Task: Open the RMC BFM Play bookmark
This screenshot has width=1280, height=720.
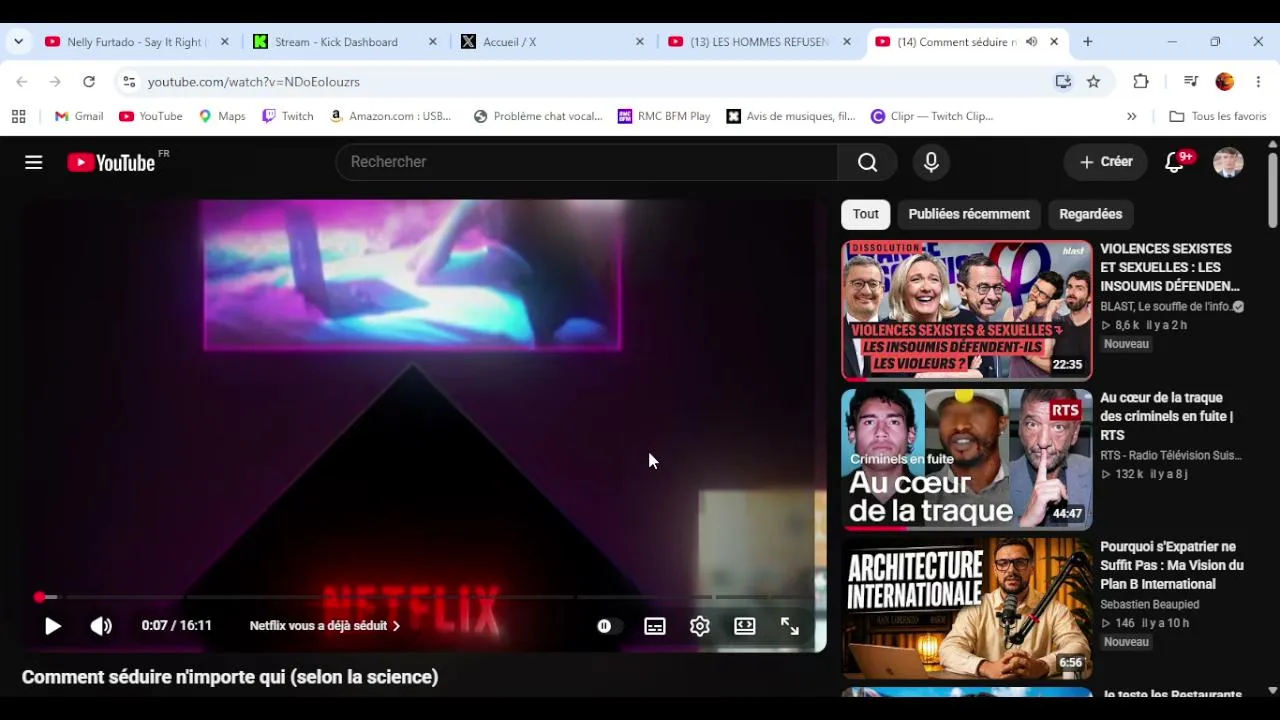Action: 664,116
